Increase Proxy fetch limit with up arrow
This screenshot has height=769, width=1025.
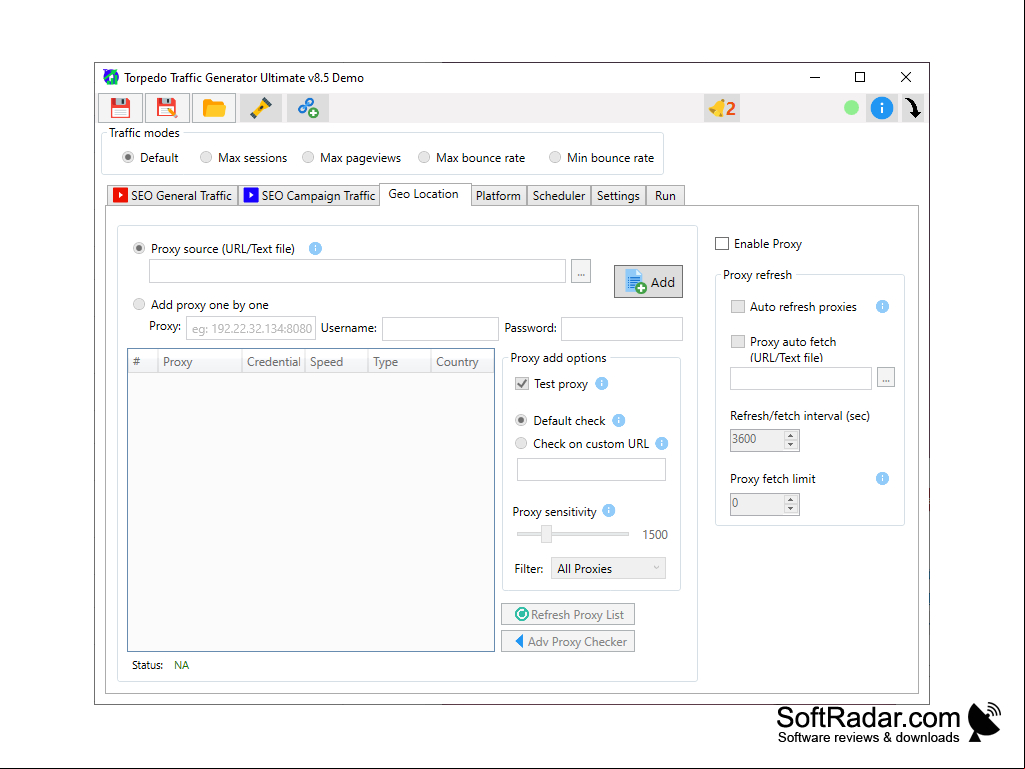791,500
